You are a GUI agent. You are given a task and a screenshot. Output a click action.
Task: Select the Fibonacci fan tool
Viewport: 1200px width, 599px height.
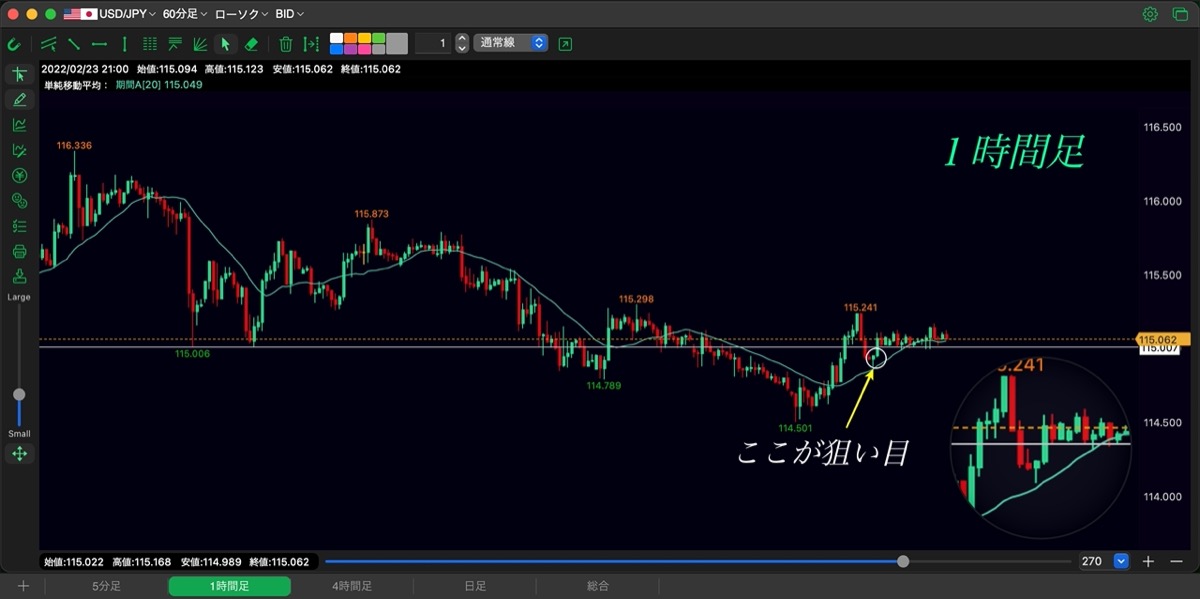coord(200,44)
